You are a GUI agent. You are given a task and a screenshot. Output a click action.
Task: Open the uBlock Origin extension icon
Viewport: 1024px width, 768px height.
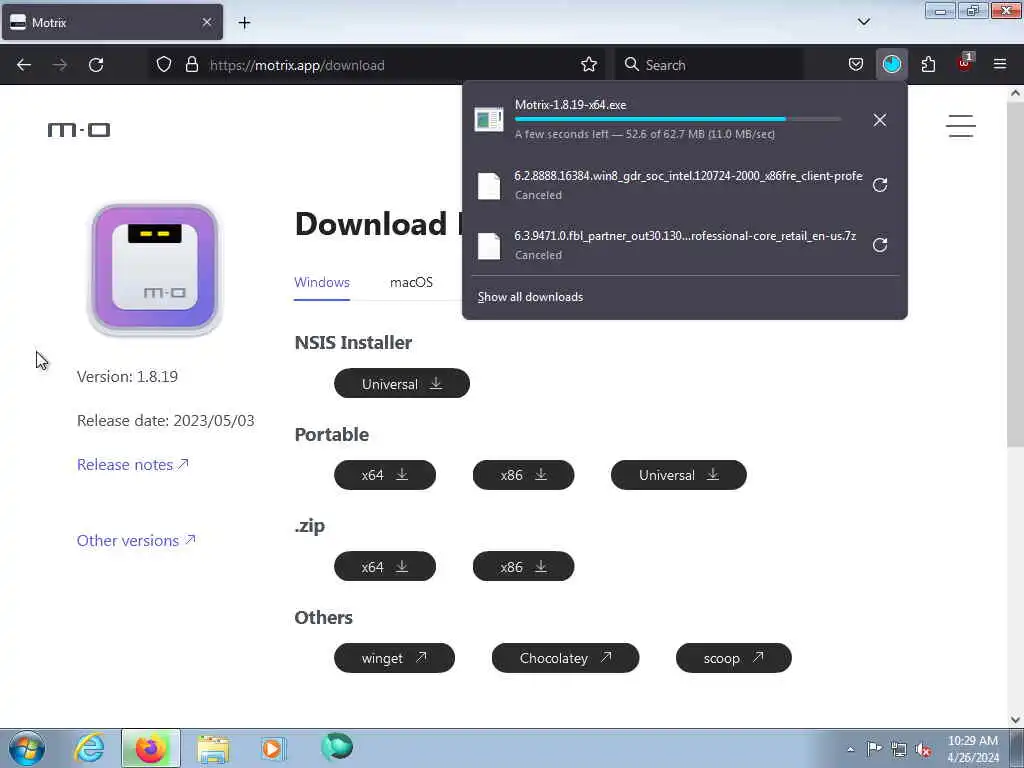point(965,63)
